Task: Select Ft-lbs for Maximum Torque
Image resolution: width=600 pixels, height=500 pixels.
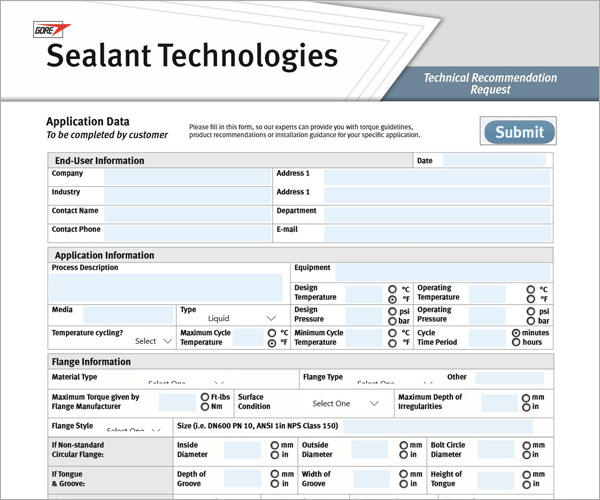Action: coord(205,397)
